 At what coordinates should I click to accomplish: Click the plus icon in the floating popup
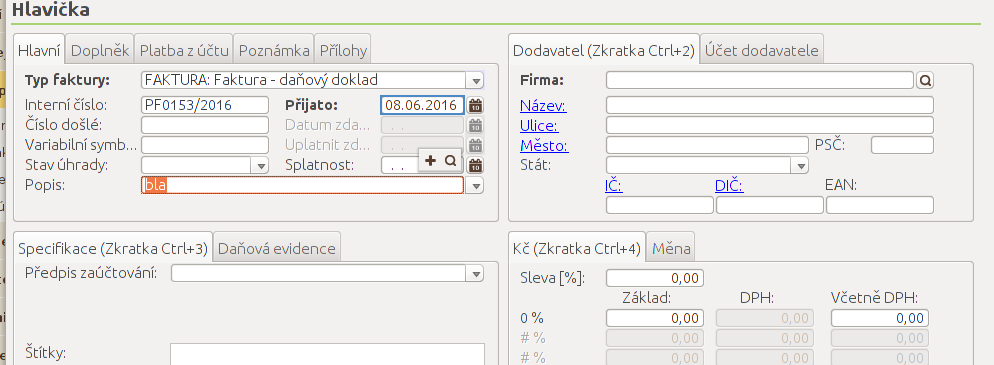coord(430,161)
